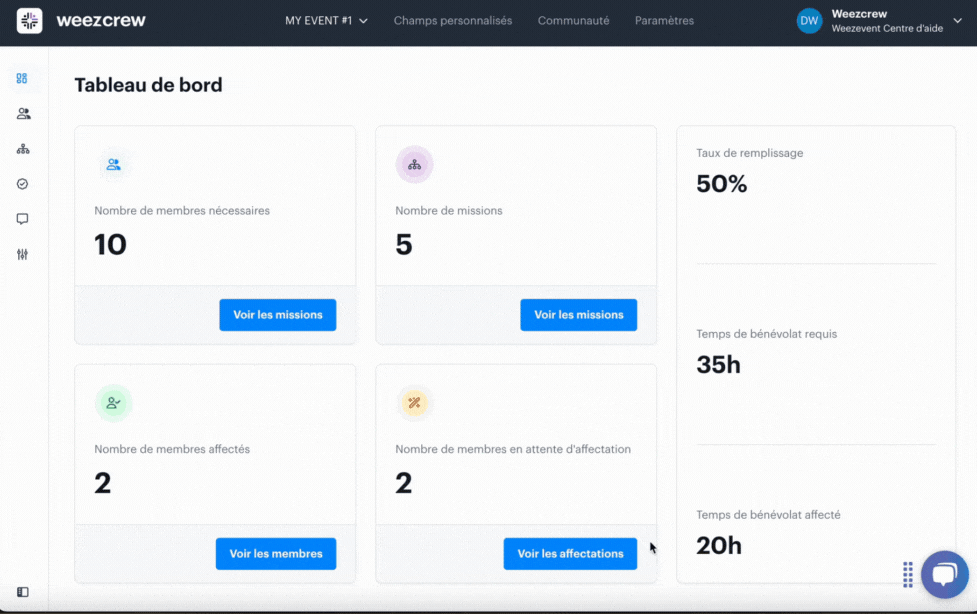Click the orange magic-wand icon on pending card
977x614 pixels.
pos(414,403)
